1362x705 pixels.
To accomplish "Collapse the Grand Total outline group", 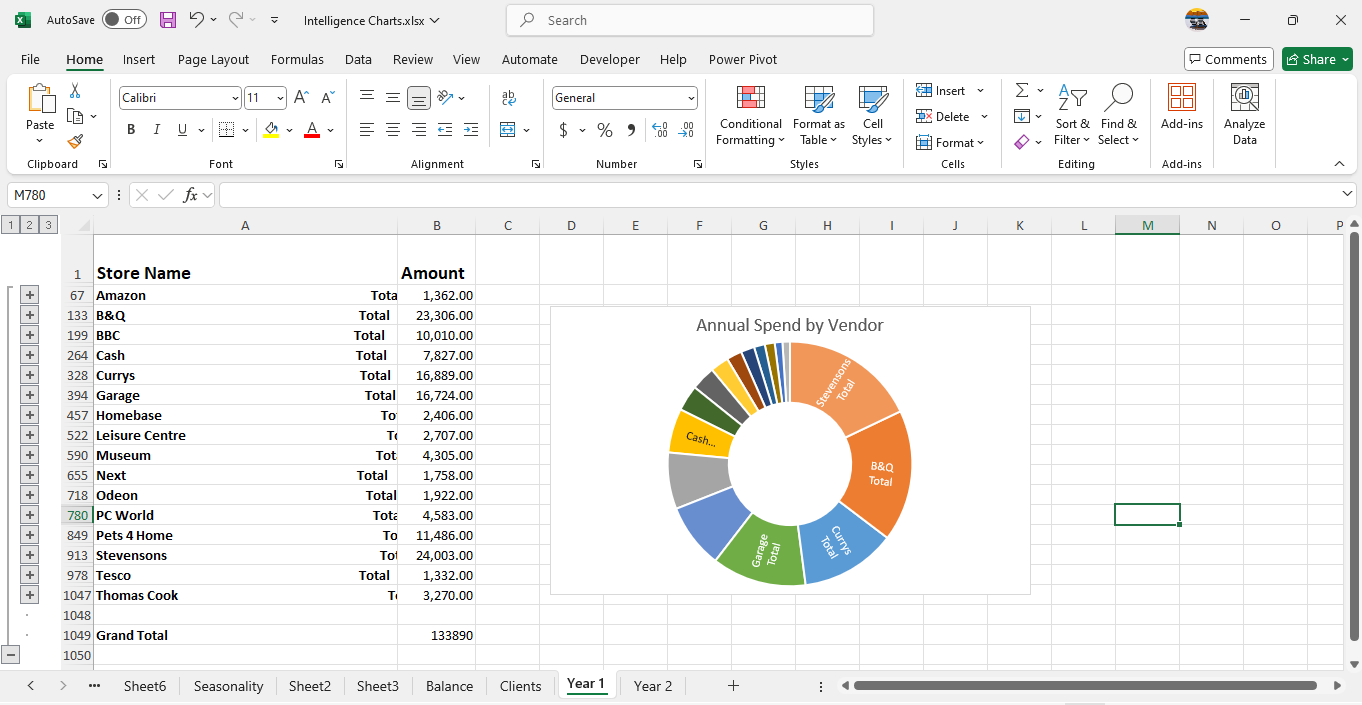I will pyautogui.click(x=11, y=655).
